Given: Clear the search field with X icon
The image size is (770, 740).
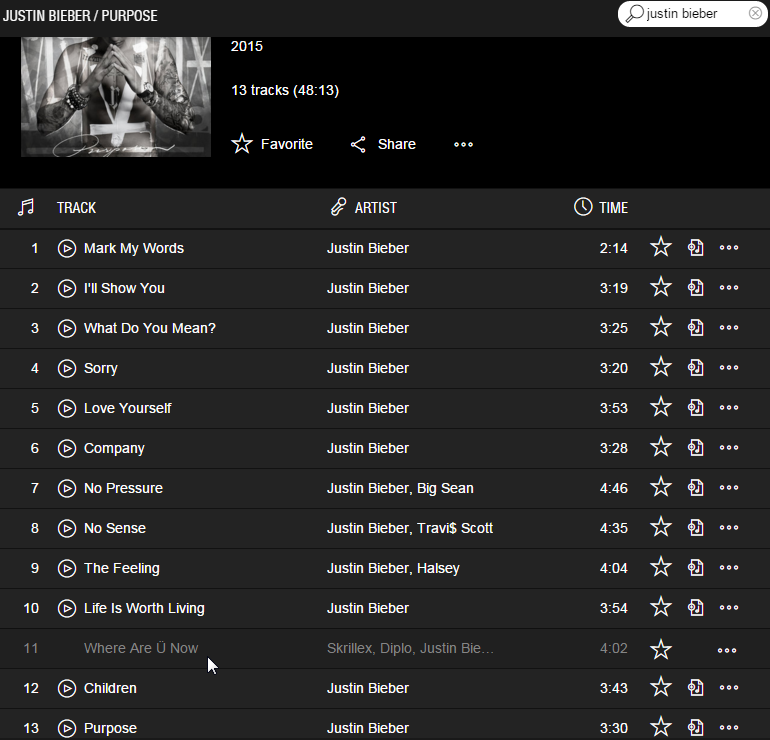Looking at the screenshot, I should (x=755, y=13).
